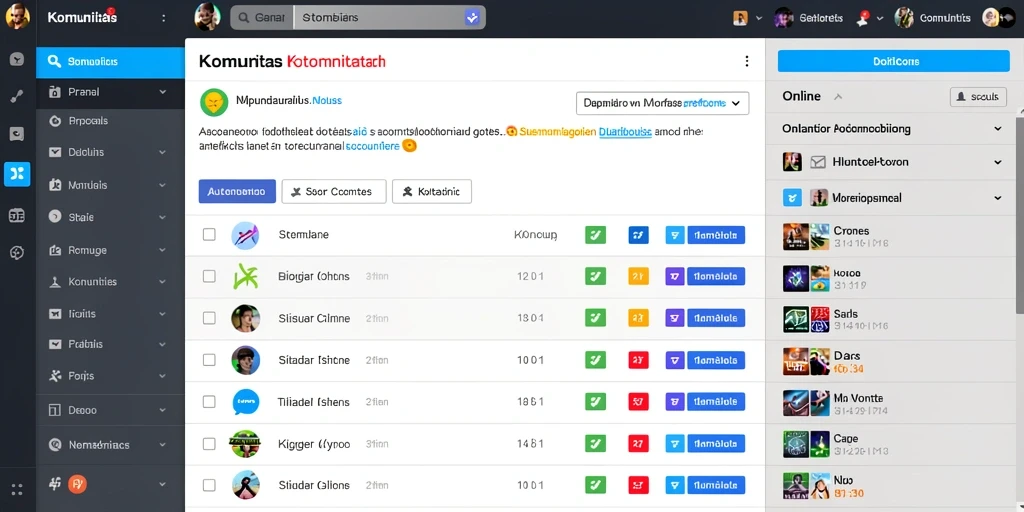Screen dimensions: 1024x512
Task: Click the orange badge icon in Biogar Ohons row
Action: 638,276
